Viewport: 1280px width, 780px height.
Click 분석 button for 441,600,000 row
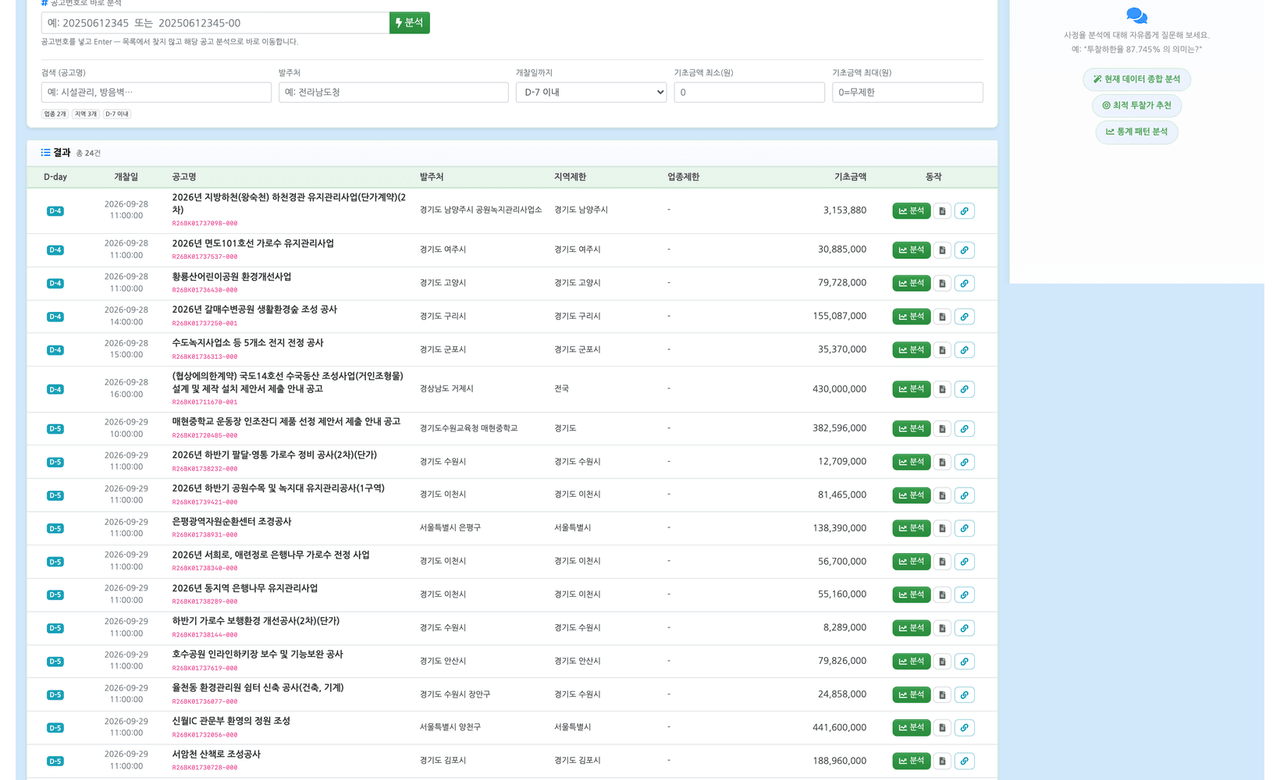tap(911, 727)
